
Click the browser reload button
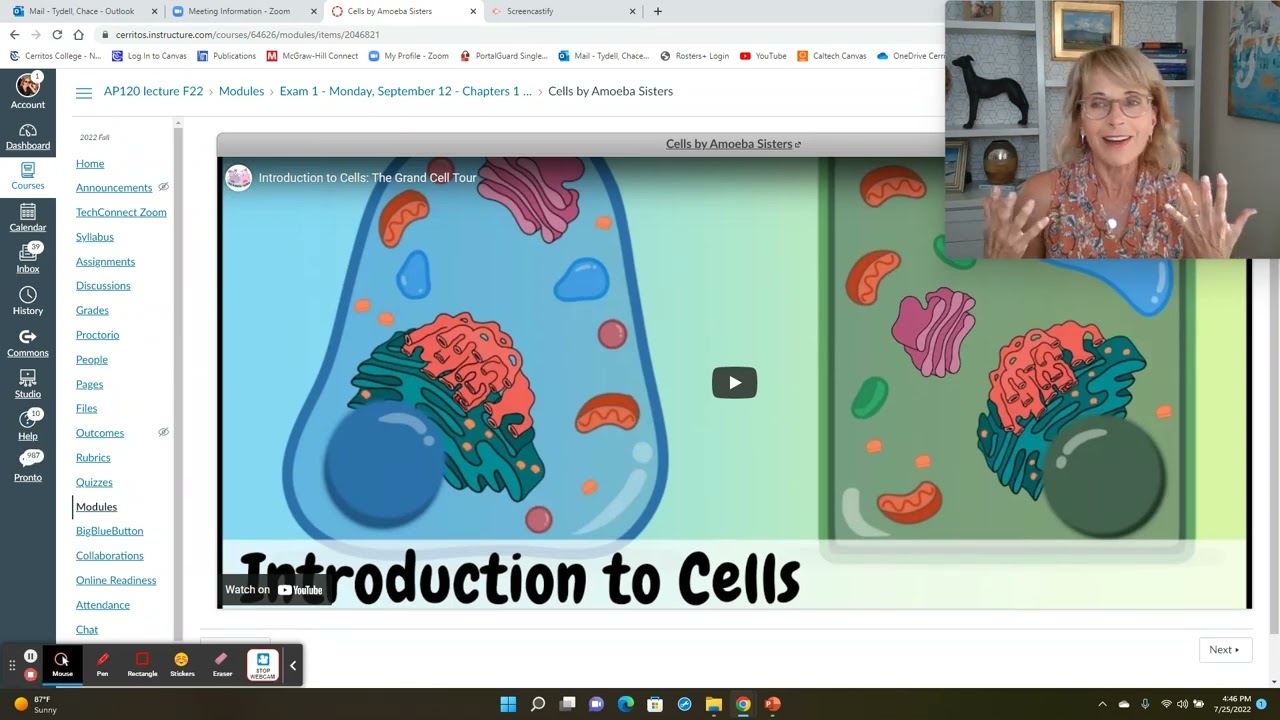coord(57,34)
